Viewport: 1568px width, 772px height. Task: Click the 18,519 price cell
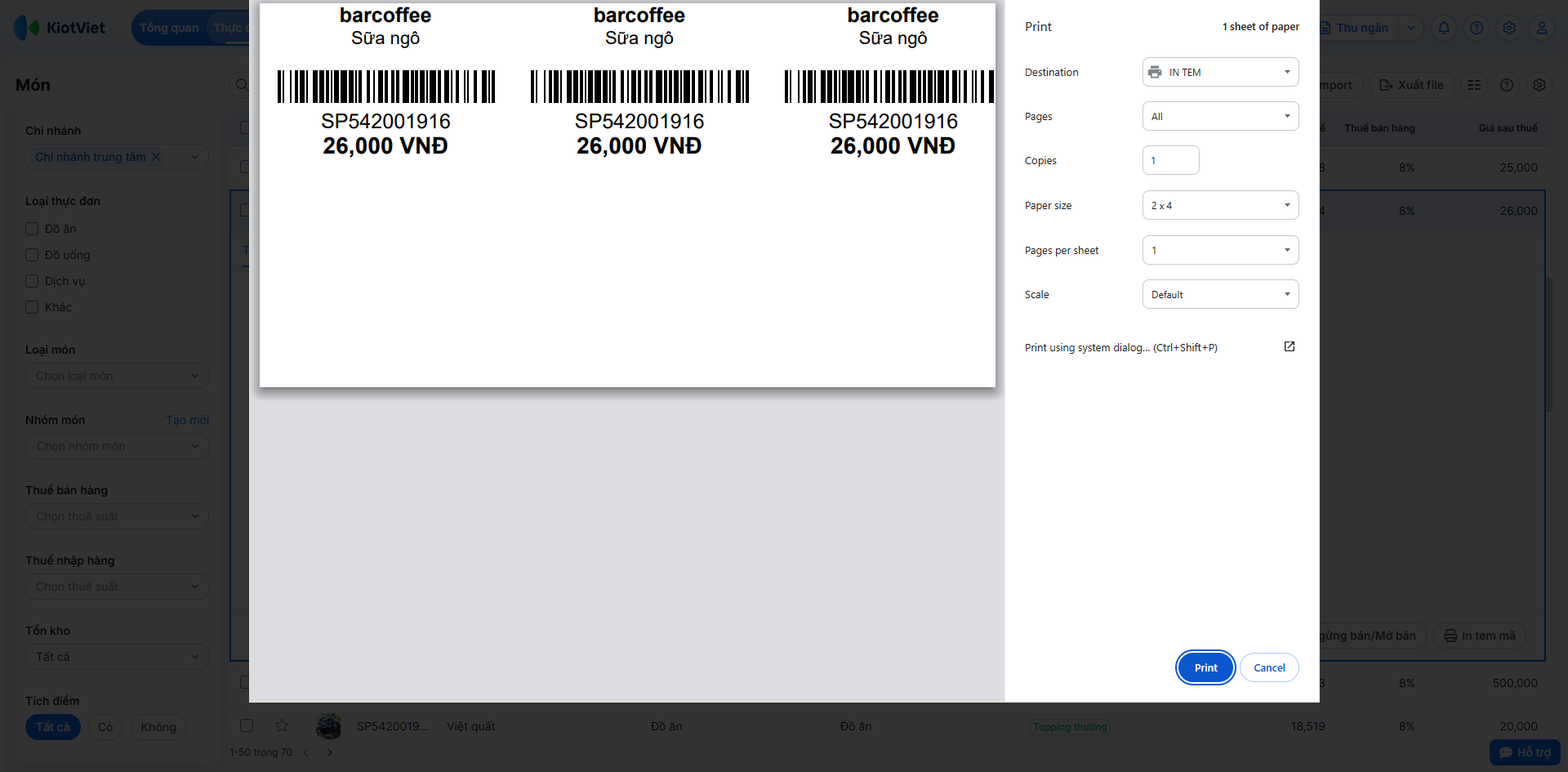pyautogui.click(x=1308, y=726)
